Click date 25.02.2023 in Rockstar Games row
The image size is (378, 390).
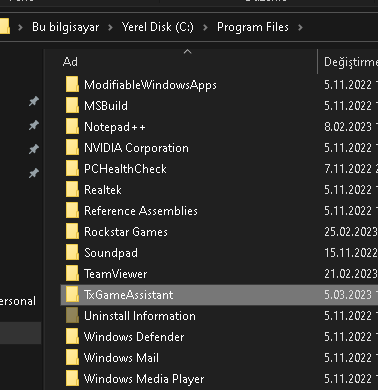point(351,232)
